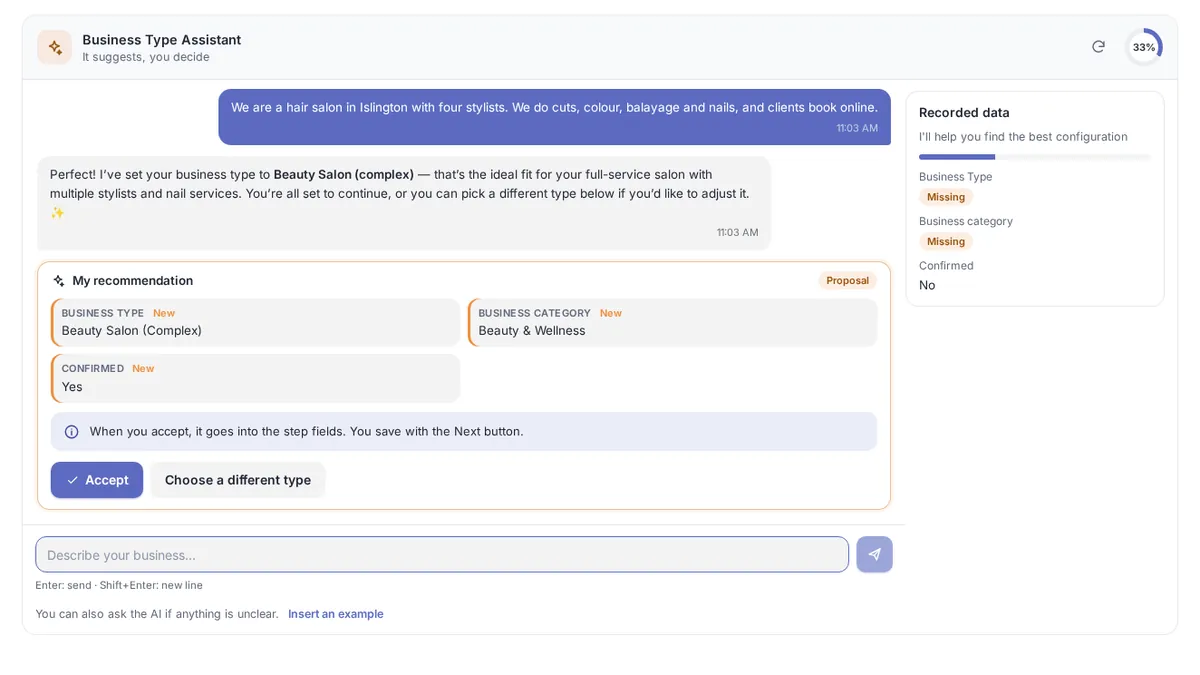Click Choose a different type button

click(x=238, y=480)
